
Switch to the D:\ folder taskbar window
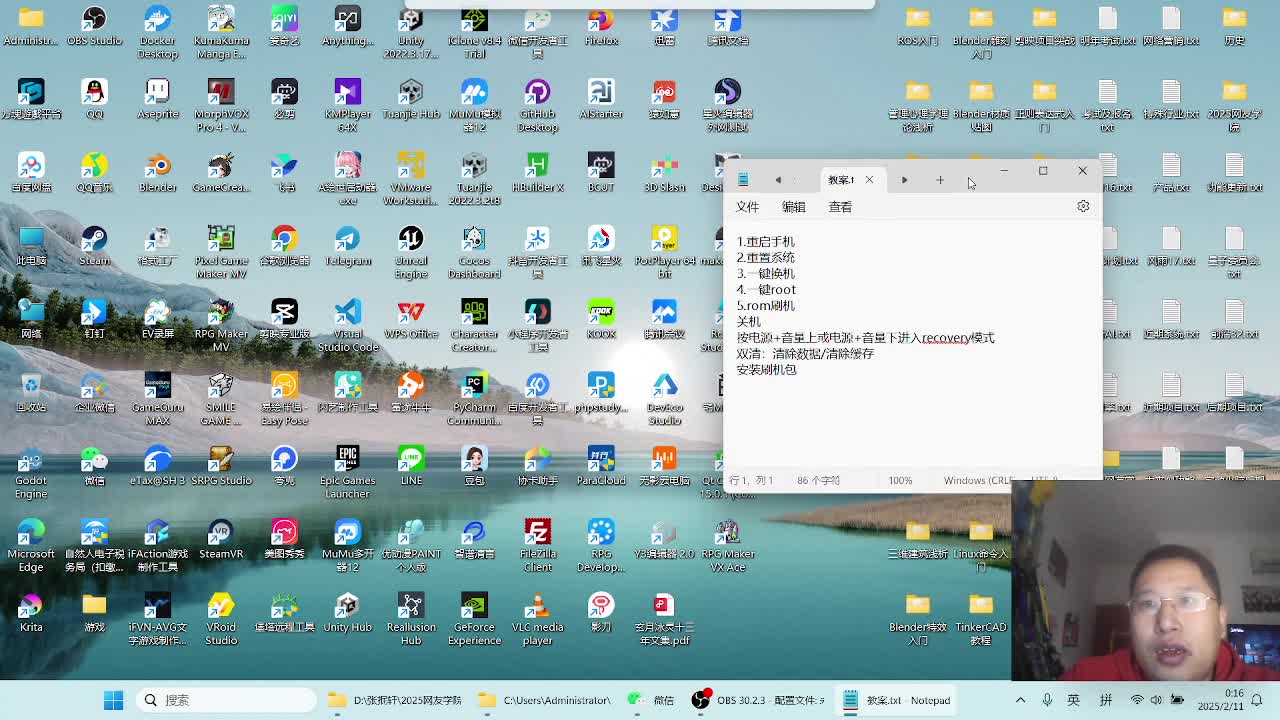tap(396, 700)
